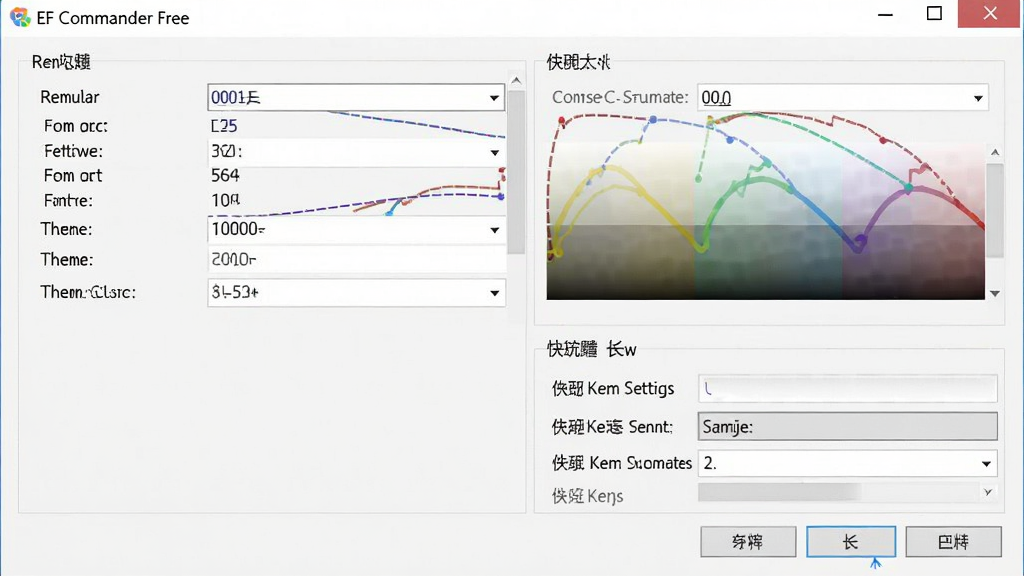The height and width of the screenshot is (576, 1024).
Task: Click the color chart scrollbar thumb
Action: [995, 210]
